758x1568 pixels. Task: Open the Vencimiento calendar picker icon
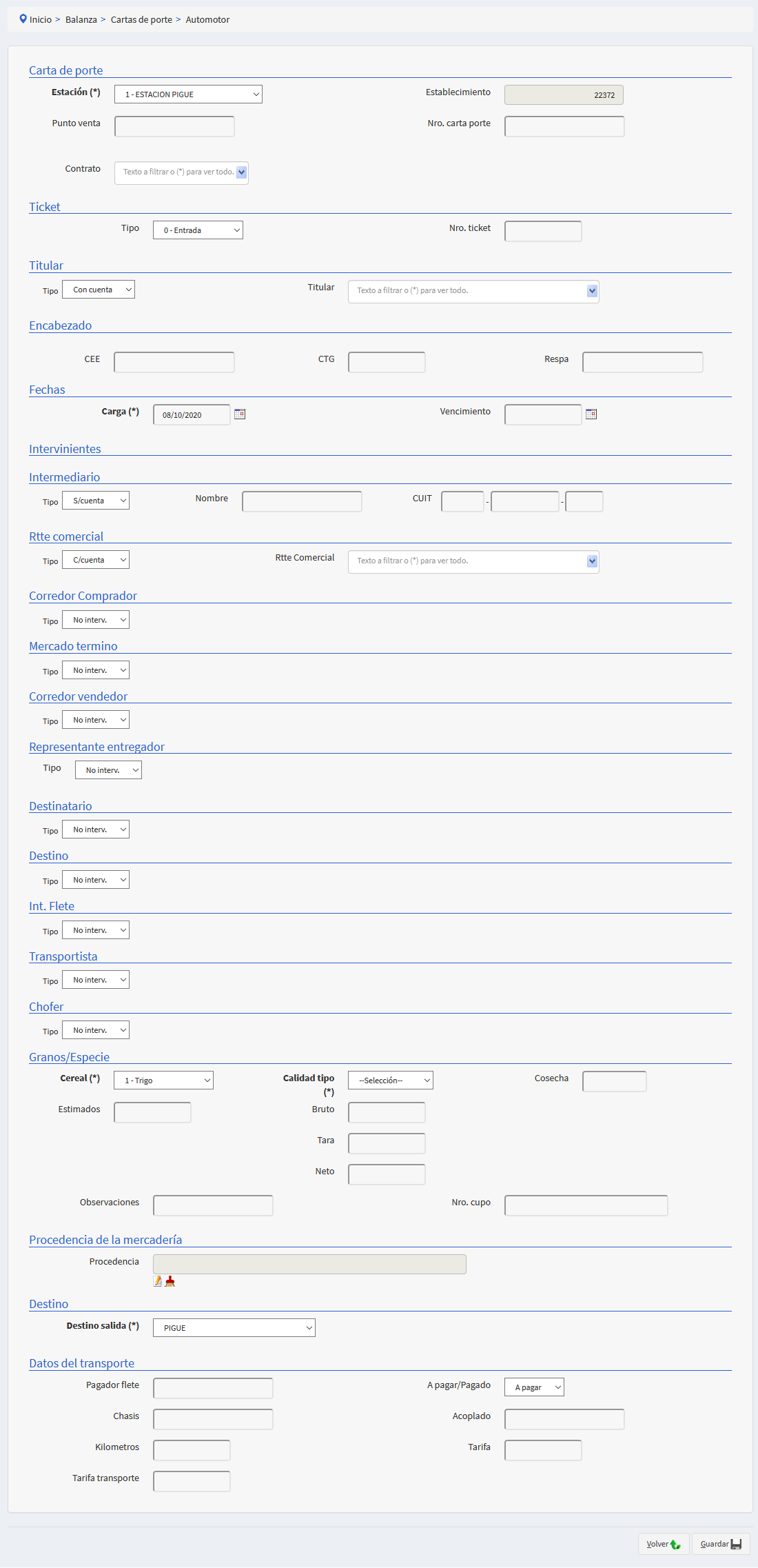point(591,414)
